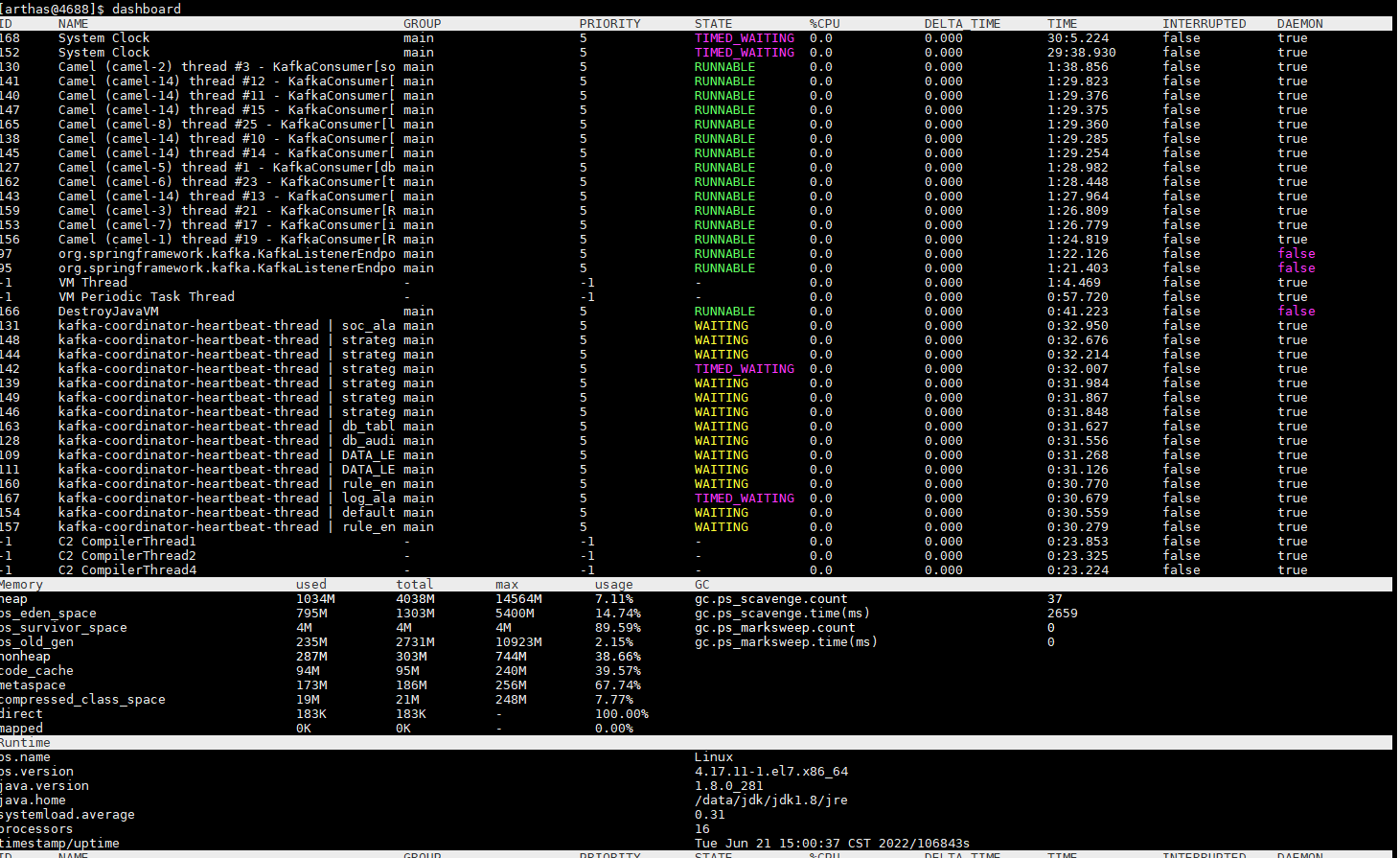The image size is (1400, 858).
Task: Click the time value "30:5.224"
Action: pos(1077,38)
